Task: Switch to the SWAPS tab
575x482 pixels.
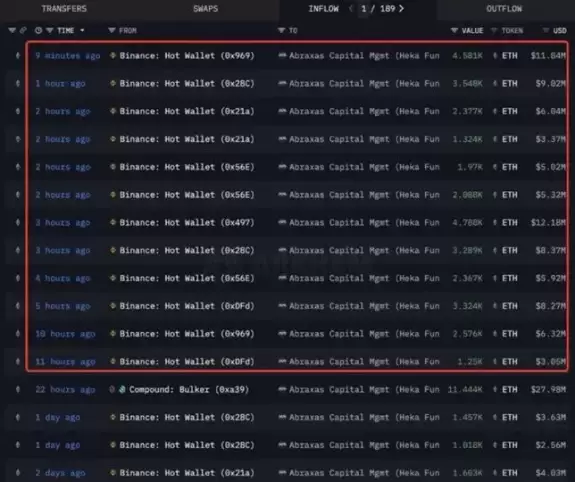Action: coord(206,8)
